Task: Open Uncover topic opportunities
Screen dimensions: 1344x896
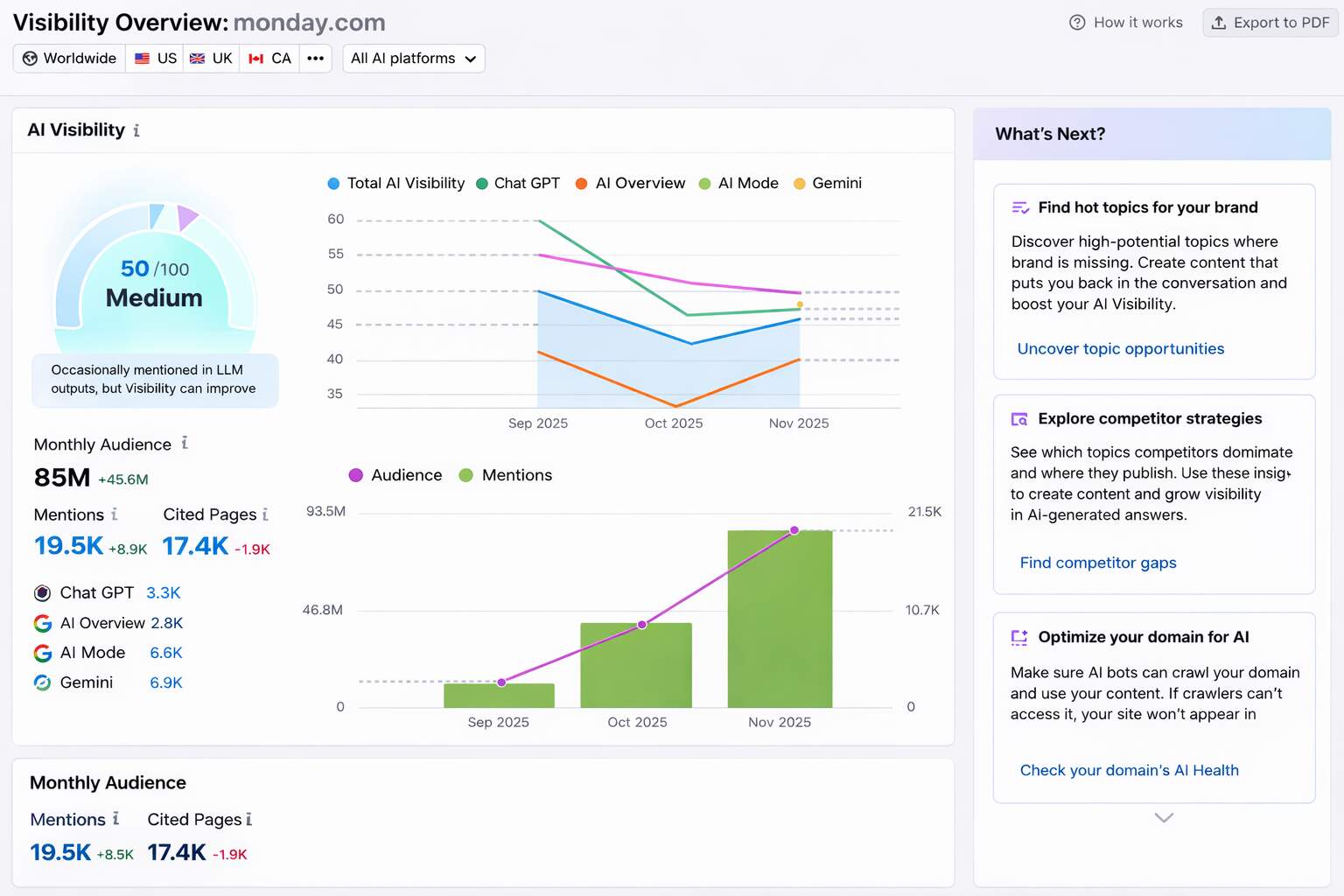Action: click(x=1121, y=348)
